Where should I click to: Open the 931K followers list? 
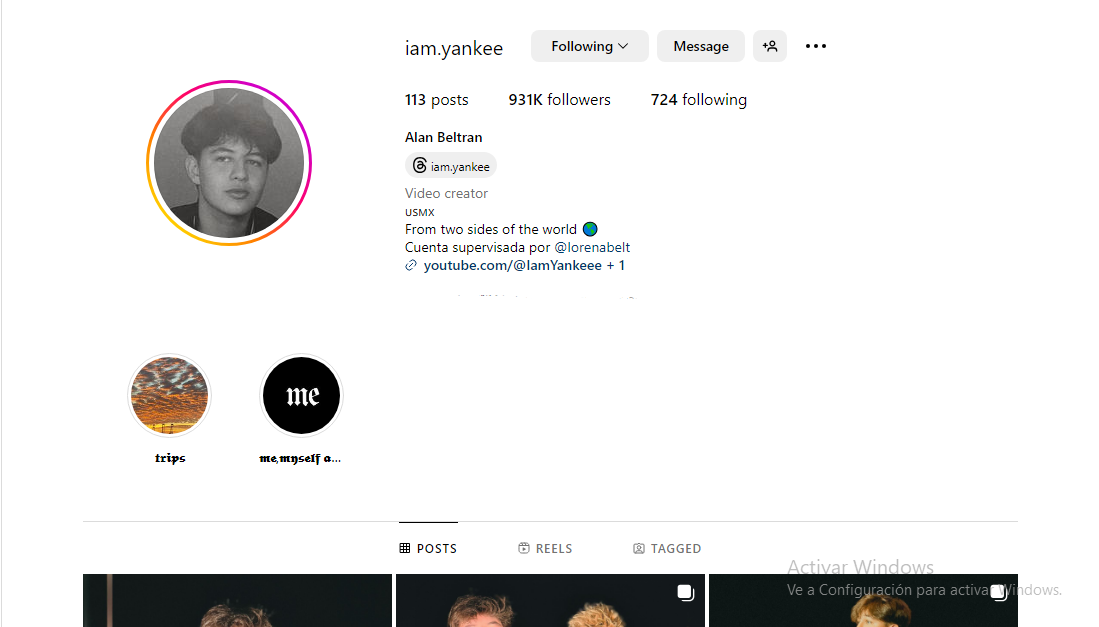pos(559,99)
